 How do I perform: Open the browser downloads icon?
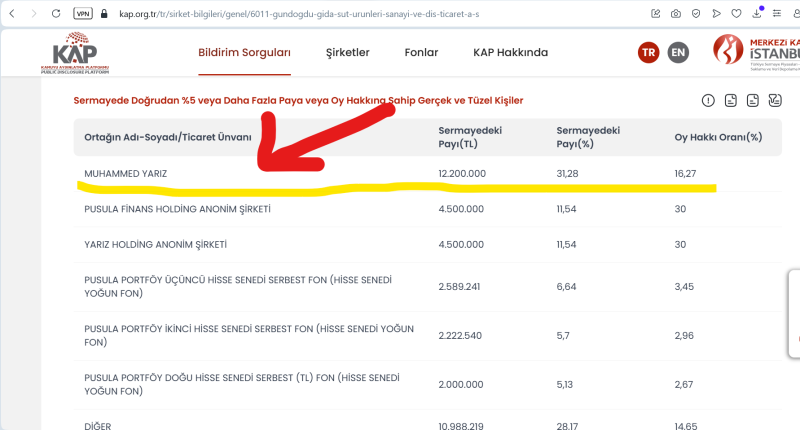pos(758,14)
